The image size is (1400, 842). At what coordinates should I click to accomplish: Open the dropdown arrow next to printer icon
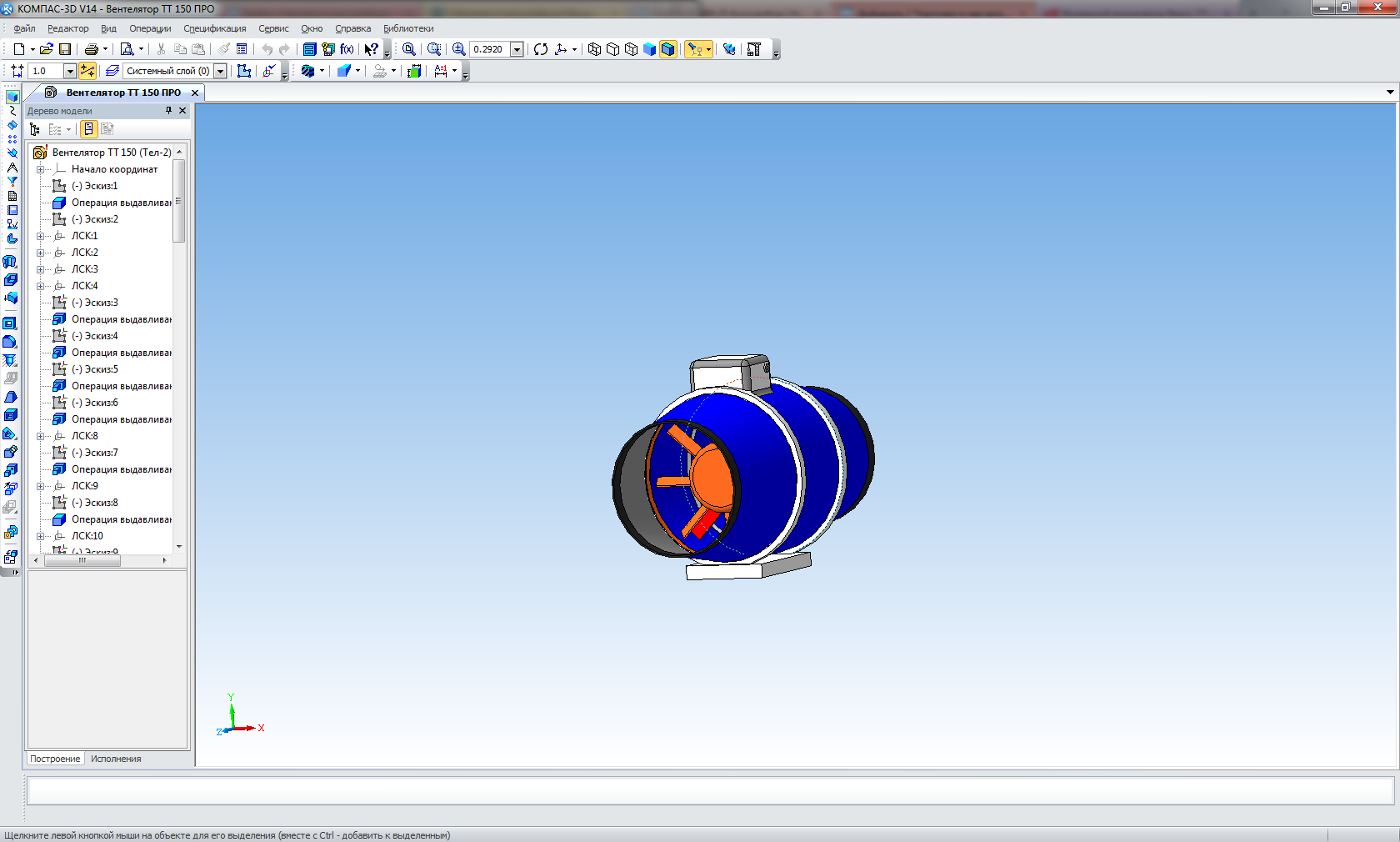[x=105, y=49]
